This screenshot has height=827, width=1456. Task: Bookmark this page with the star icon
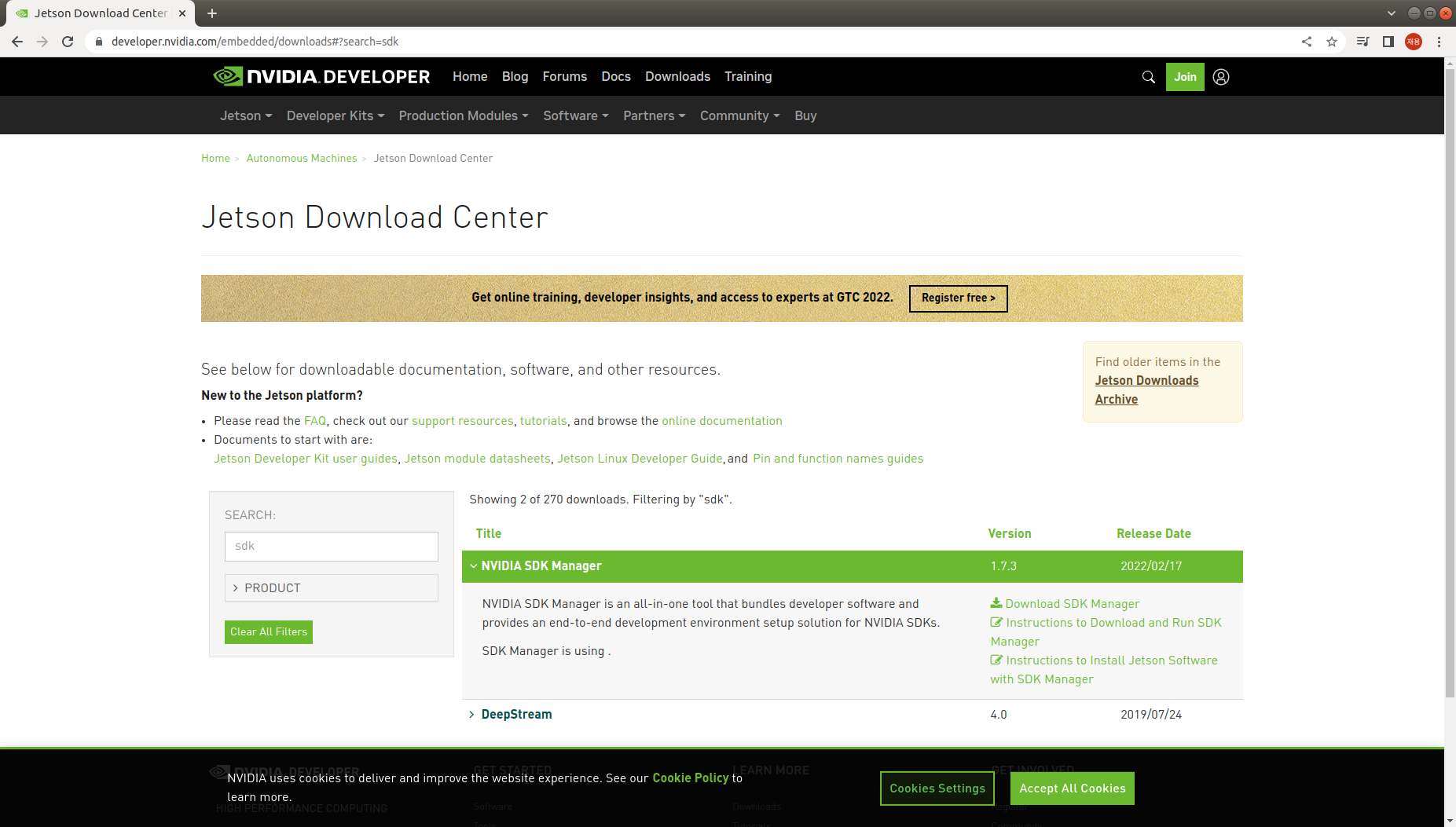coord(1332,42)
